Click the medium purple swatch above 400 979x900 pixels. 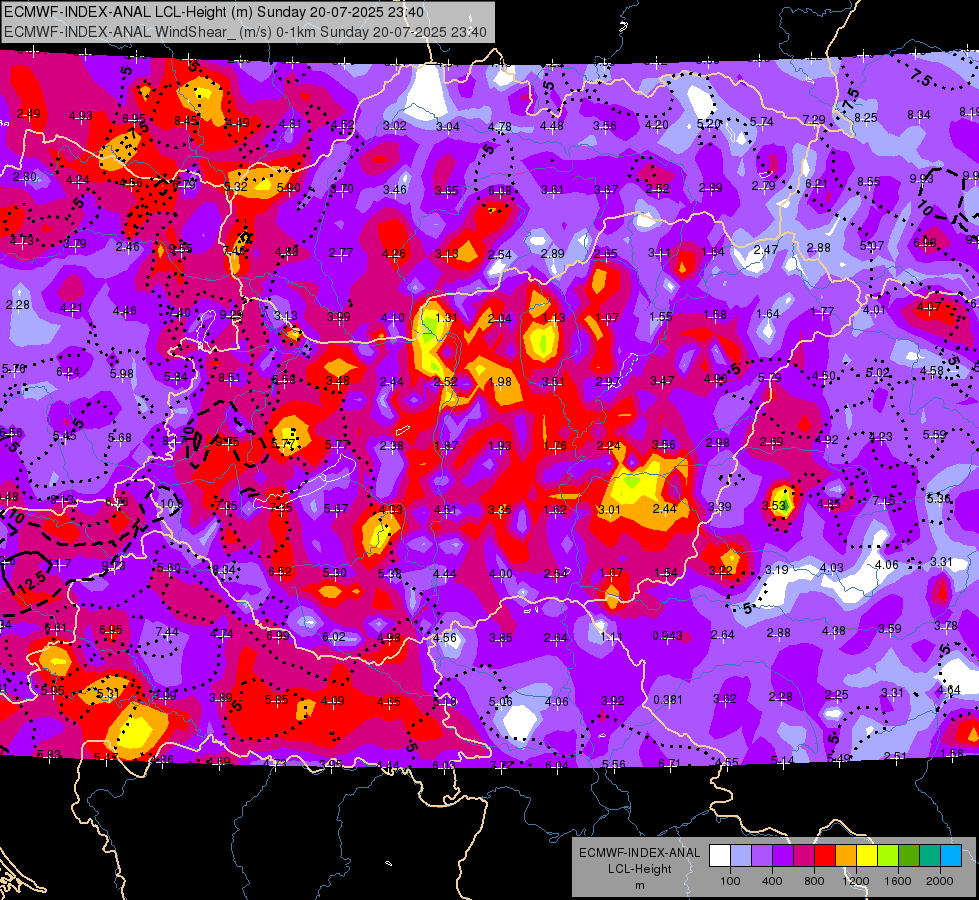point(762,856)
